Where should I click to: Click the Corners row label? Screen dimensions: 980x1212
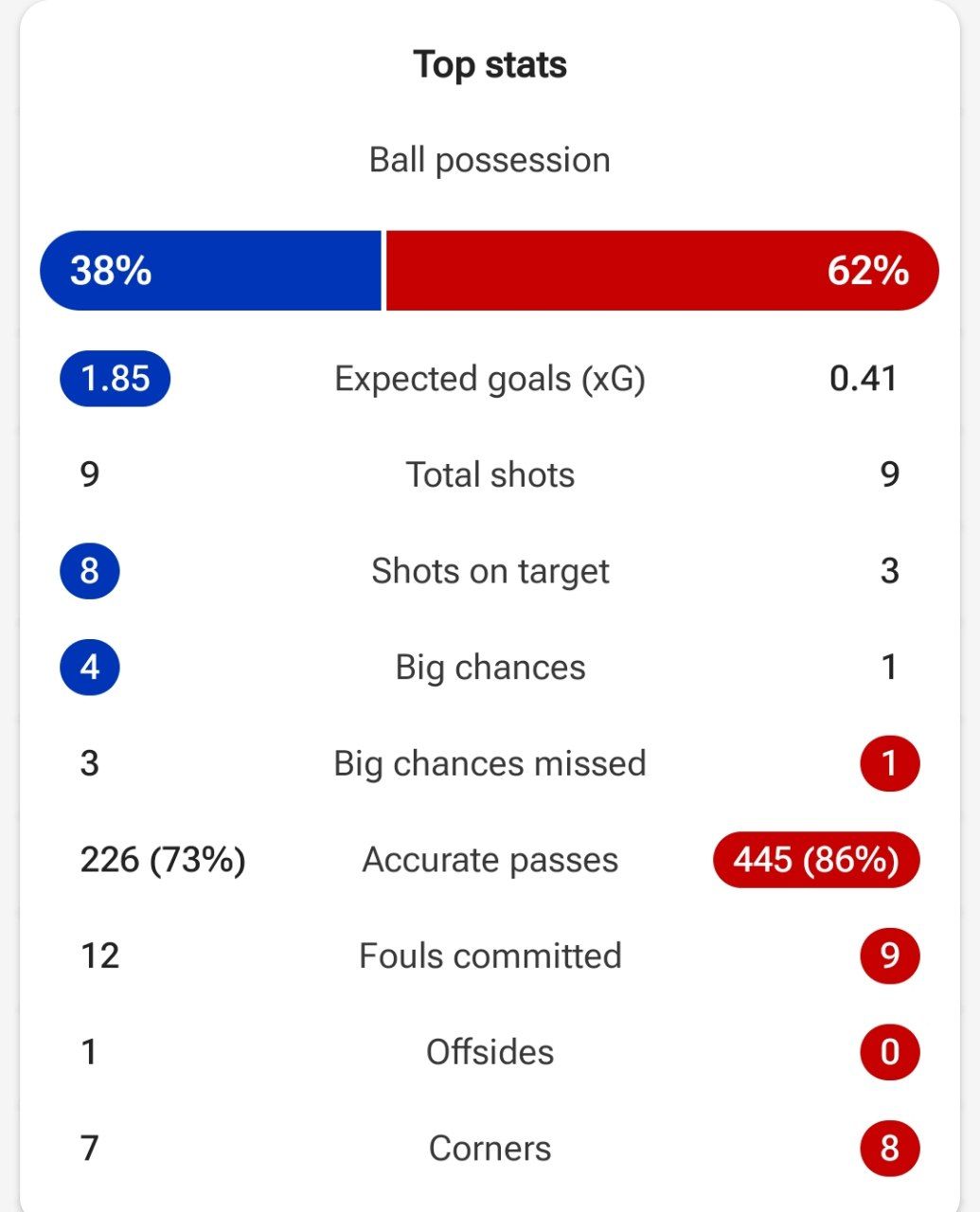(x=490, y=1149)
